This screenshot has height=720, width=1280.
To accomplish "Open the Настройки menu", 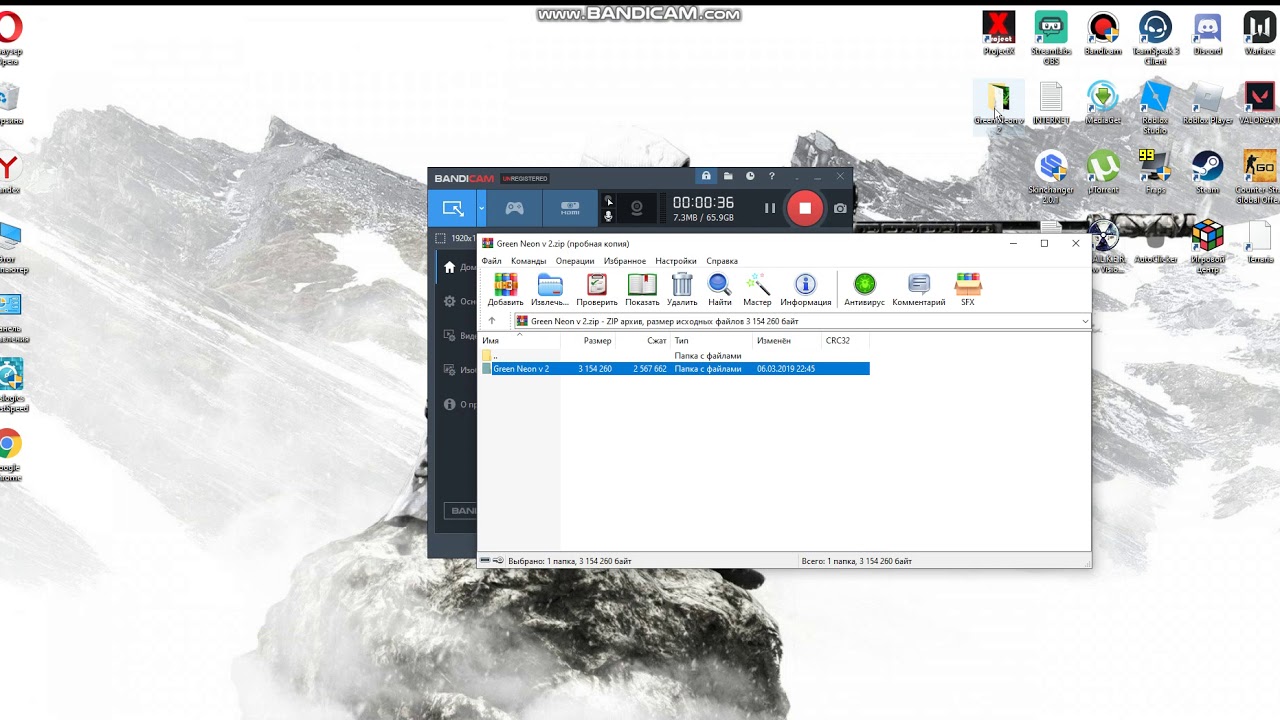I will click(x=676, y=261).
